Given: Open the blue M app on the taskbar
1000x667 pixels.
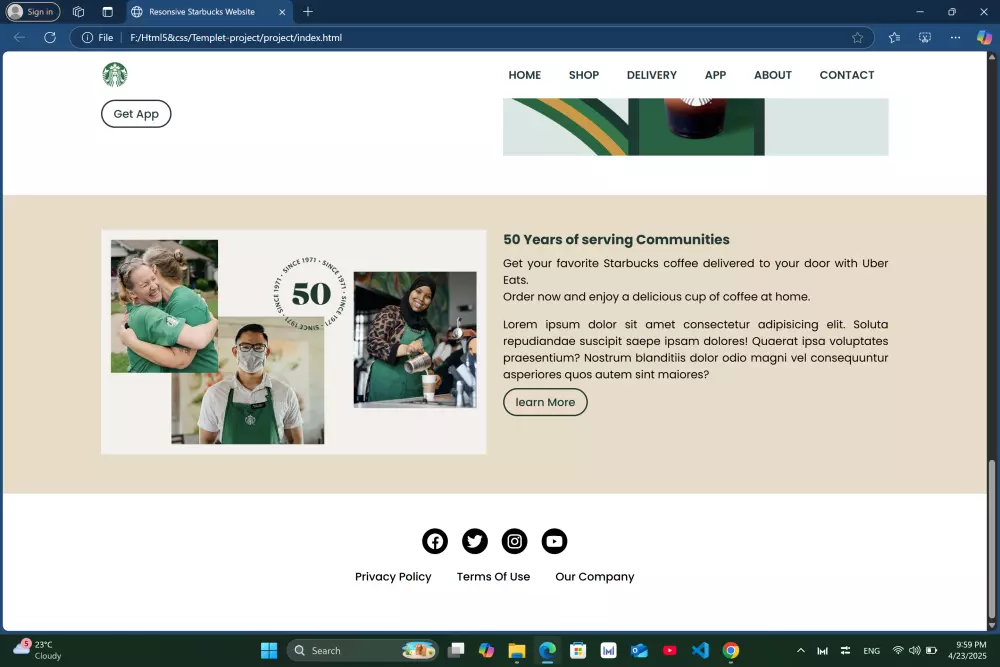Looking at the screenshot, I should tap(608, 650).
